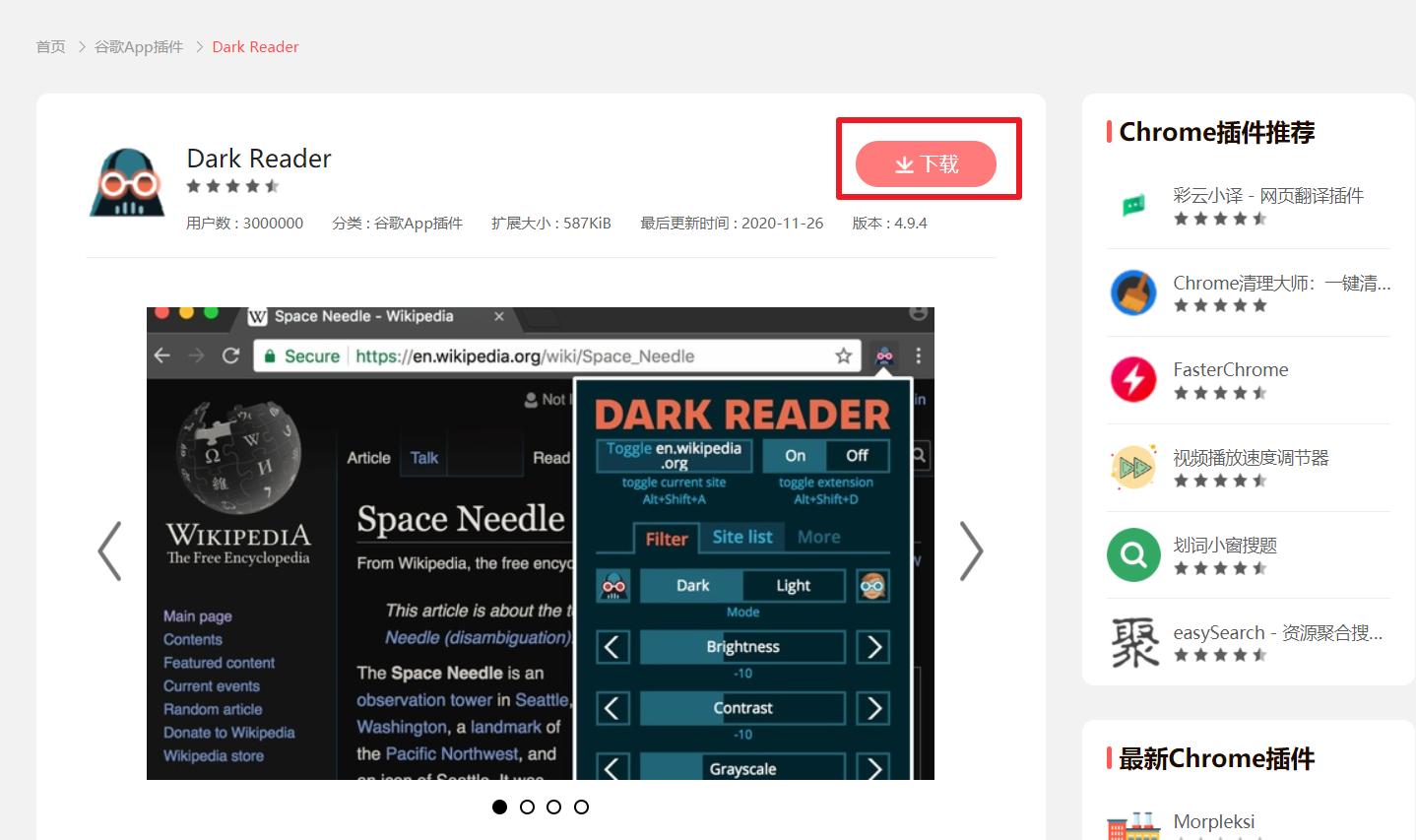1416x840 pixels.
Task: Open 谷歌App插件 breadcrumb link
Action: pos(139,46)
